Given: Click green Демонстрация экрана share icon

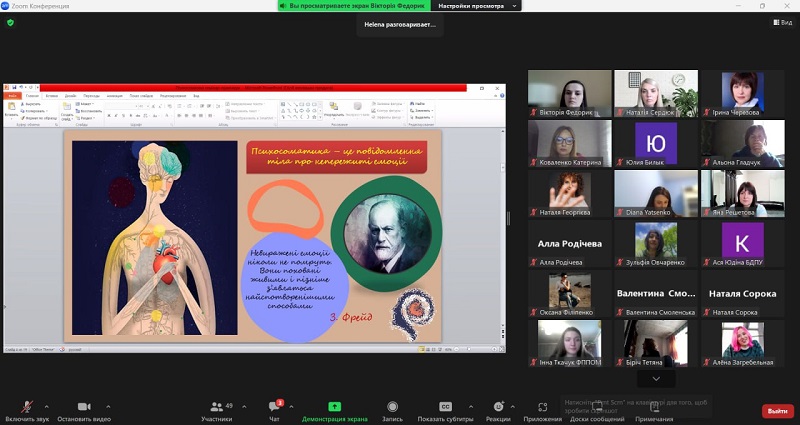Looking at the screenshot, I should click(334, 406).
